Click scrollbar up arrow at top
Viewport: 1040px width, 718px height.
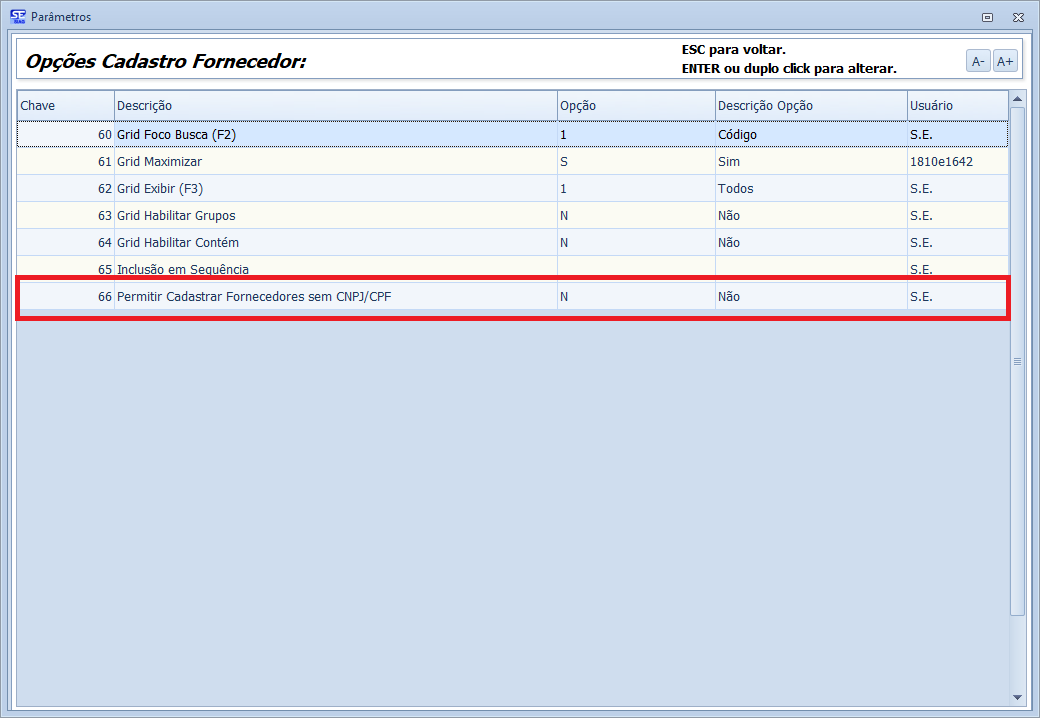pyautogui.click(x=1018, y=98)
